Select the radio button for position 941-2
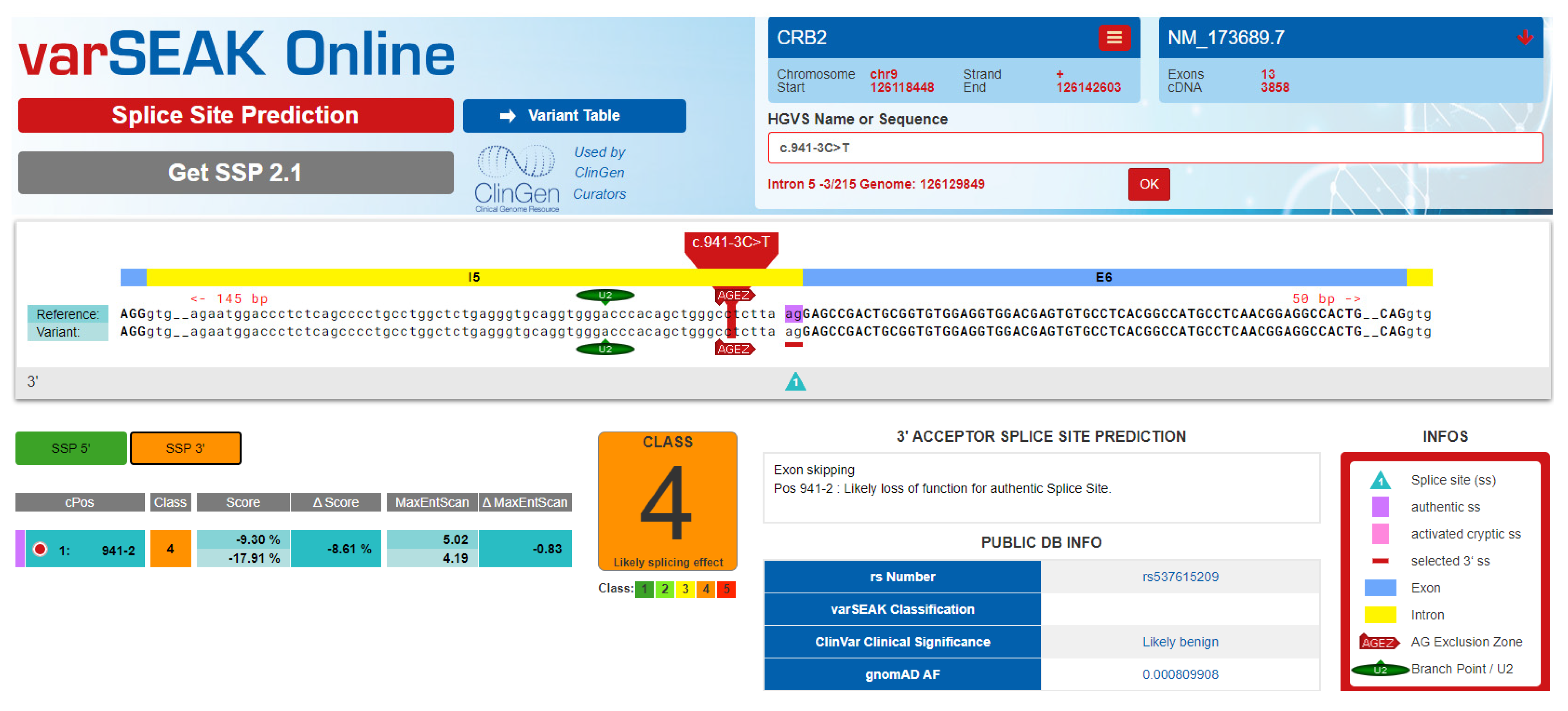1568x711 pixels. coord(40,549)
